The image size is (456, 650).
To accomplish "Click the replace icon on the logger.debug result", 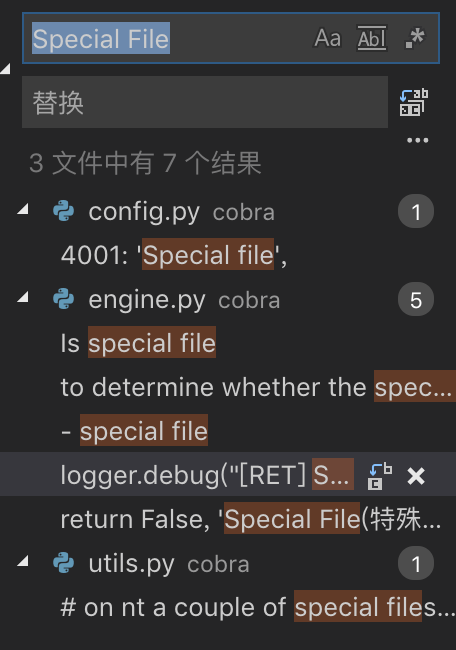I will (x=380, y=476).
